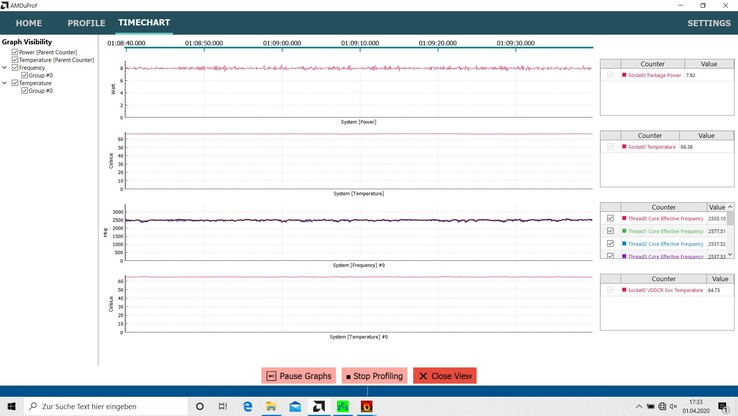Image resolution: width=738 pixels, height=416 pixels.
Task: Select the TIMECHART tab
Action: 144,23
